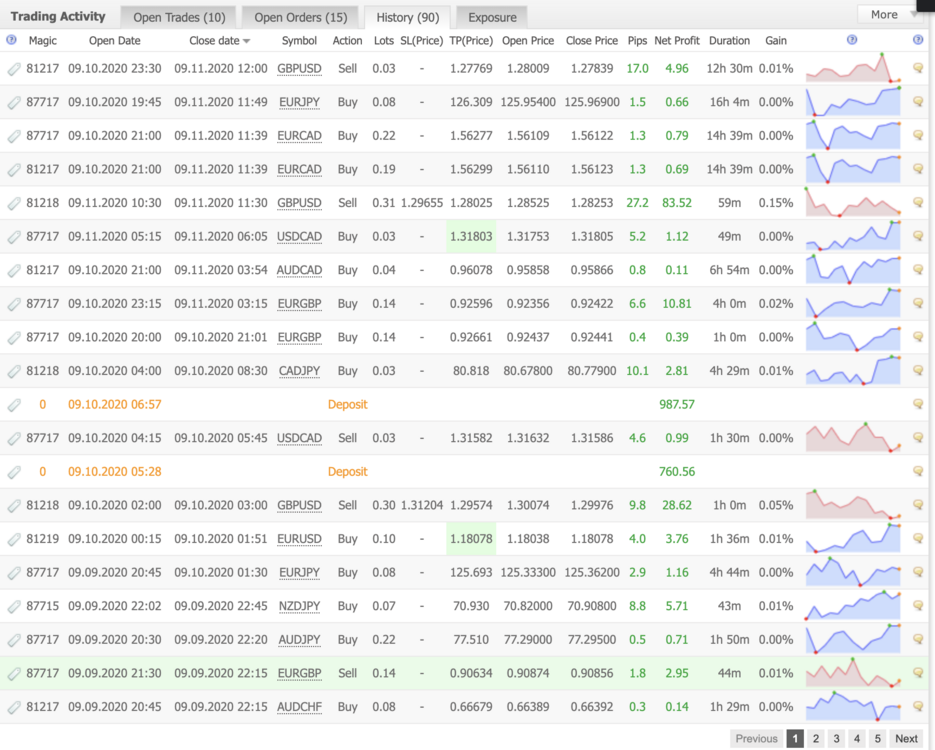View the mini chart for the USDCAD 0.99 trade
This screenshot has width=935, height=750.
[x=853, y=438]
